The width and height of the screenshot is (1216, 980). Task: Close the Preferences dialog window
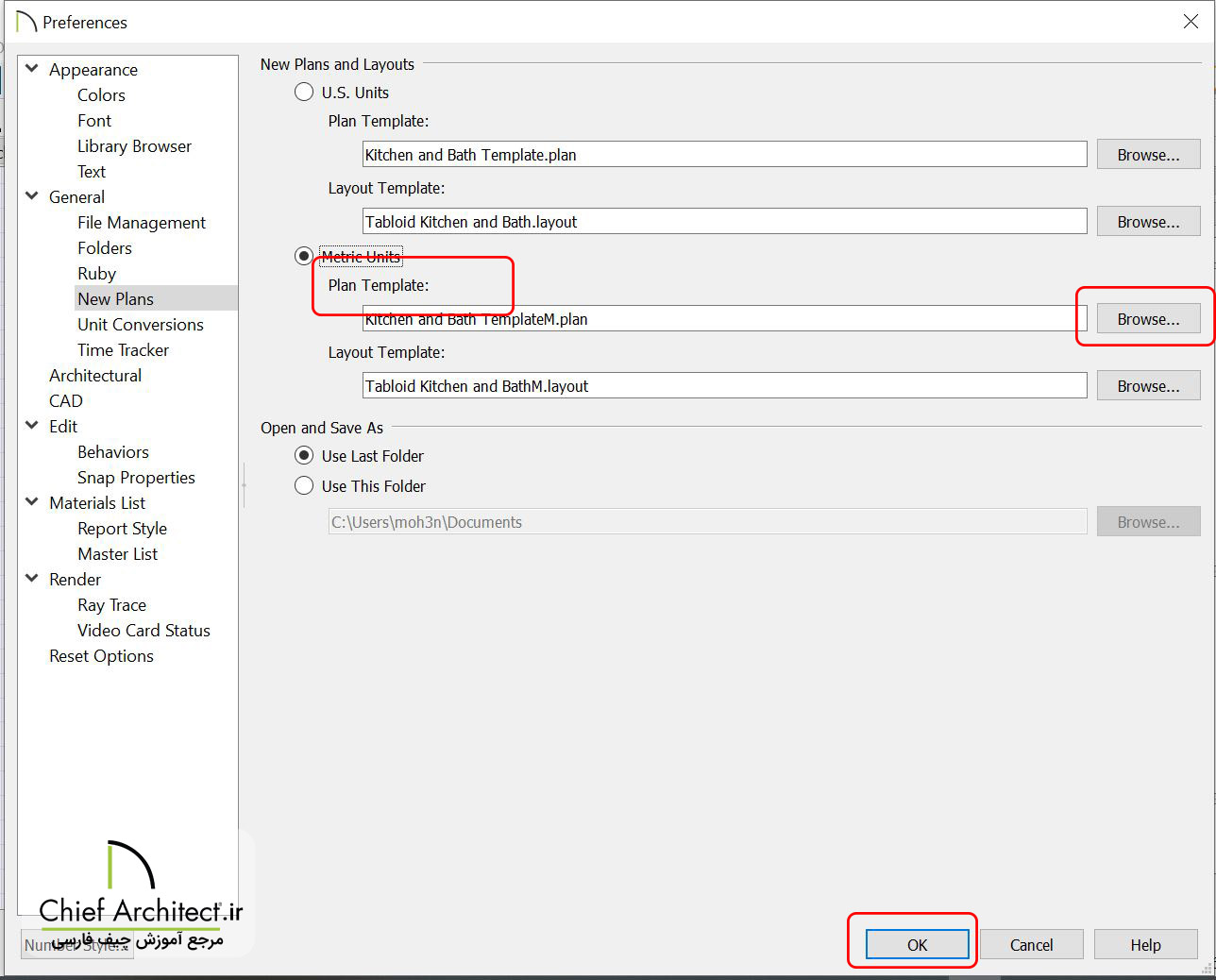1191,22
